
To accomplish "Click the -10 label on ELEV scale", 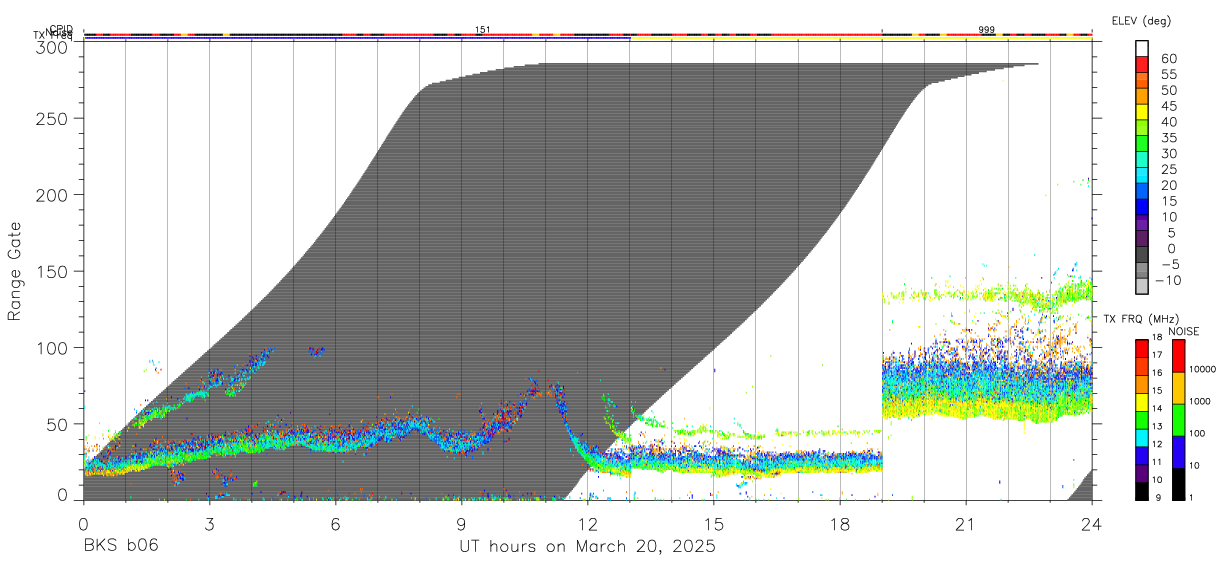I will (1170, 281).
